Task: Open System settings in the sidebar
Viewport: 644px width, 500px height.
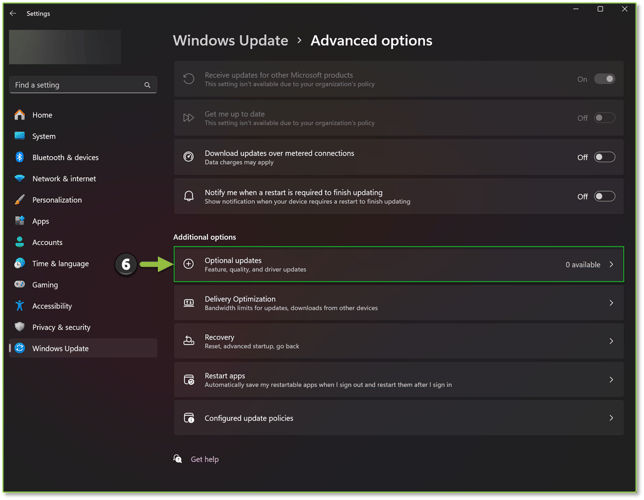Action: click(x=83, y=136)
